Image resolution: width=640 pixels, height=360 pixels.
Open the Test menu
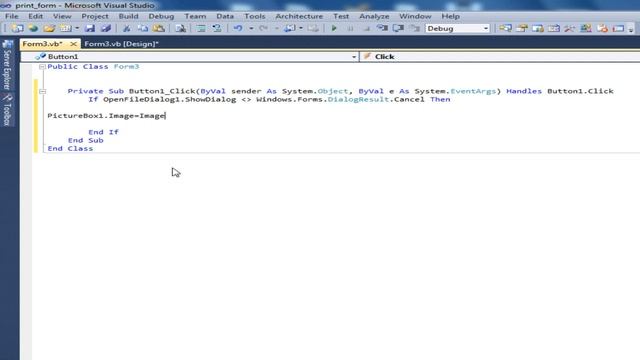pyautogui.click(x=341, y=16)
